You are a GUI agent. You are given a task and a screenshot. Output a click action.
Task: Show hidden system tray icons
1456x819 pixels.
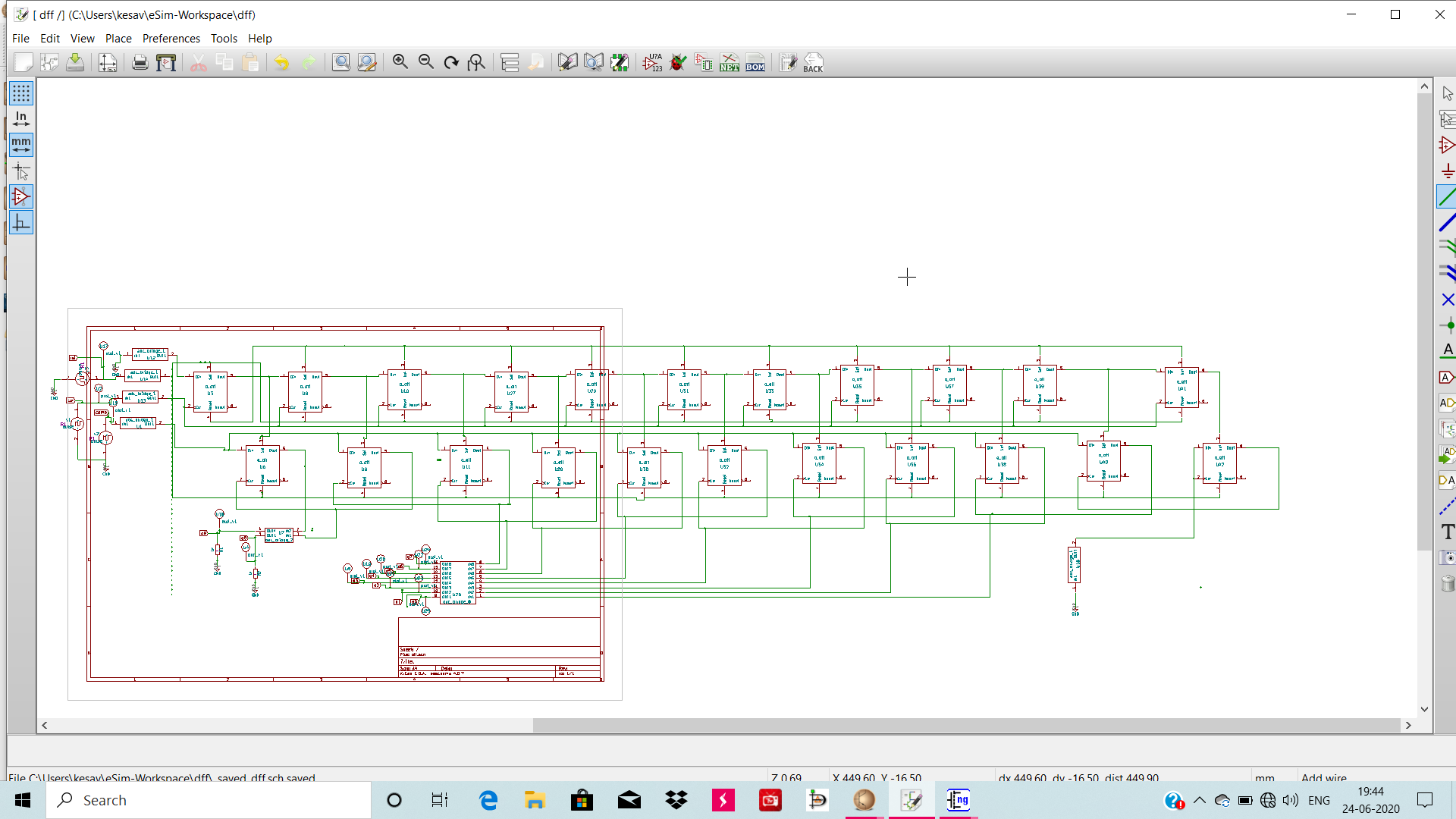coord(1200,800)
